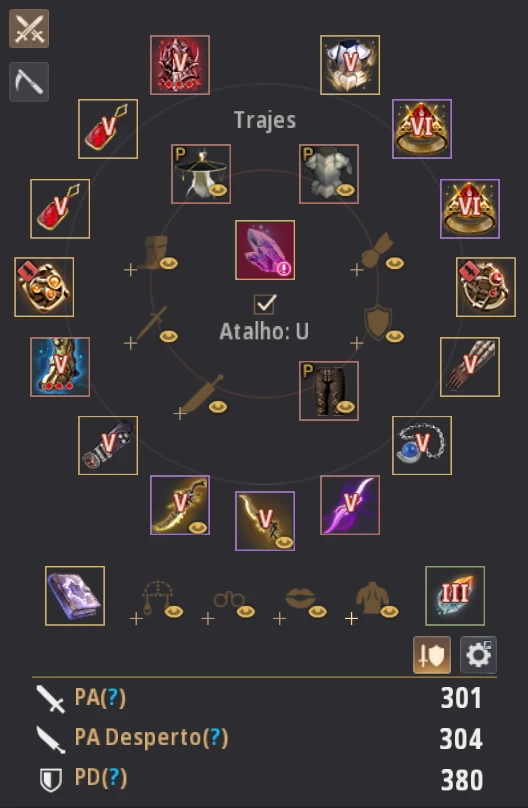
Task: Click the red helmet equipment slot
Action: [x=180, y=65]
